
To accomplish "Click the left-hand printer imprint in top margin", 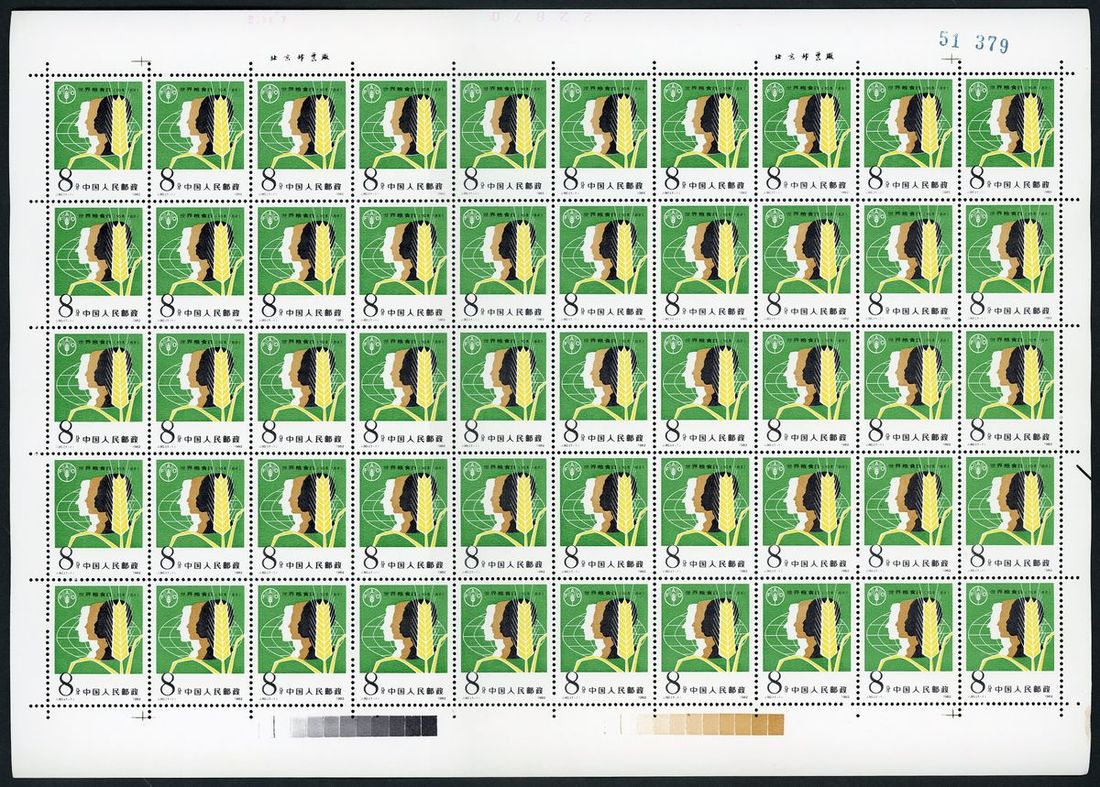I will click(300, 59).
